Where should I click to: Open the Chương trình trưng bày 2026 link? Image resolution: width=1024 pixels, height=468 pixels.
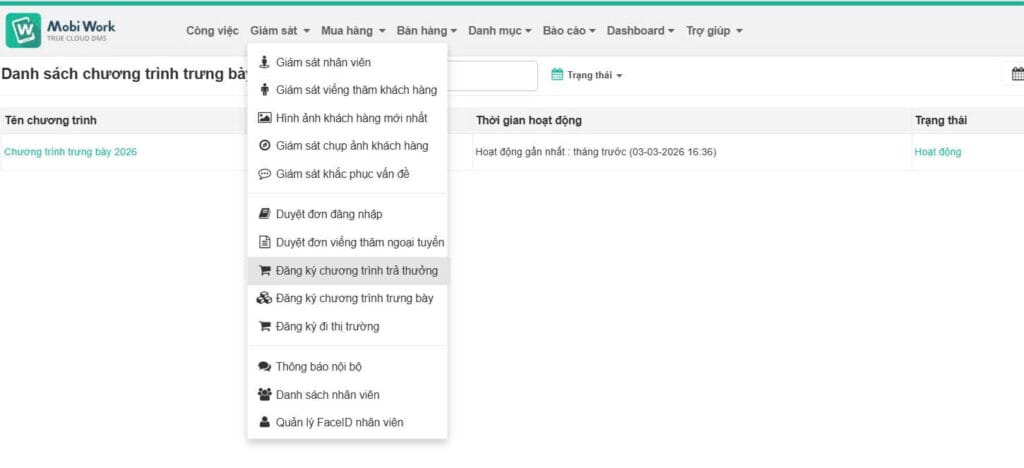coord(71,152)
